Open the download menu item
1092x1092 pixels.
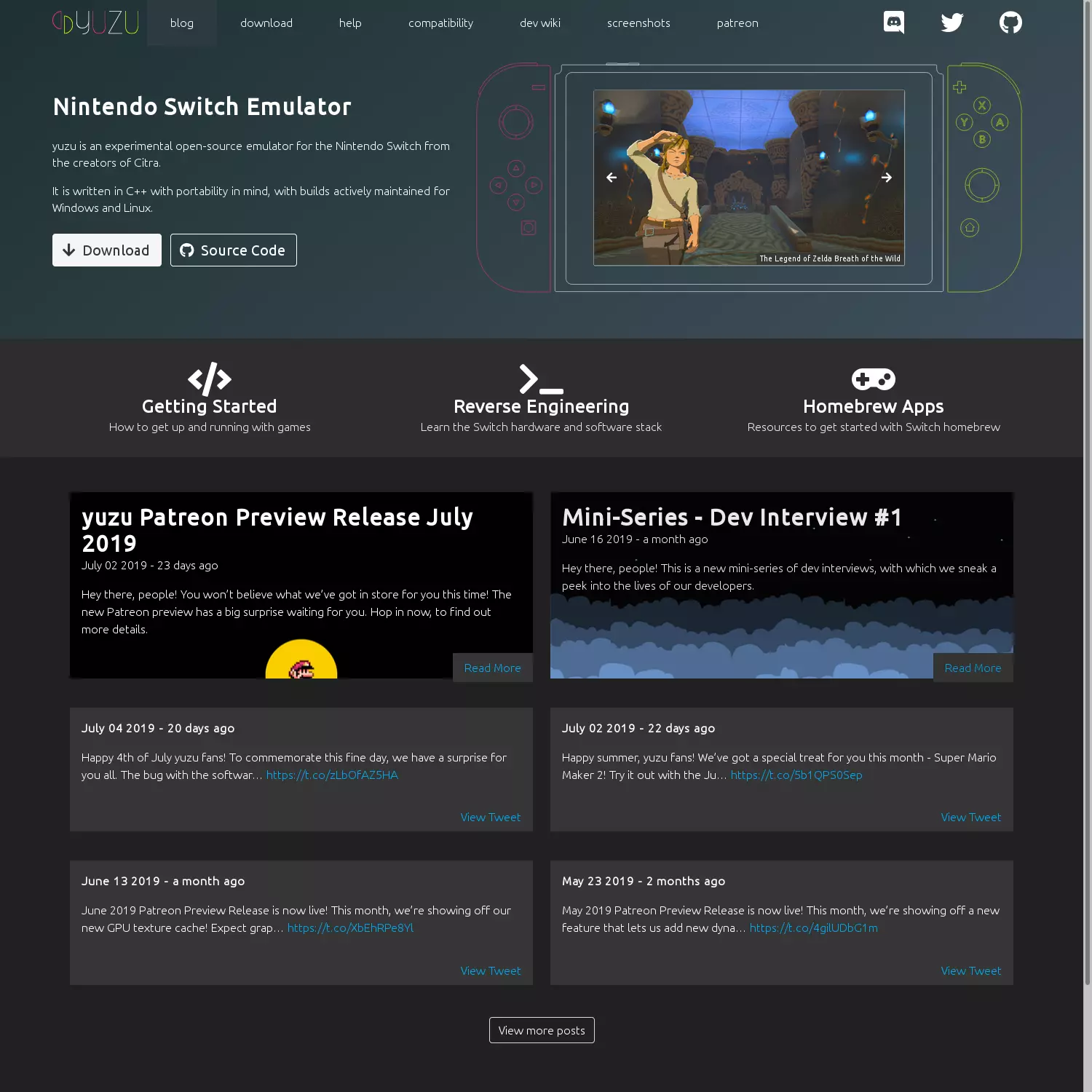[x=266, y=23]
